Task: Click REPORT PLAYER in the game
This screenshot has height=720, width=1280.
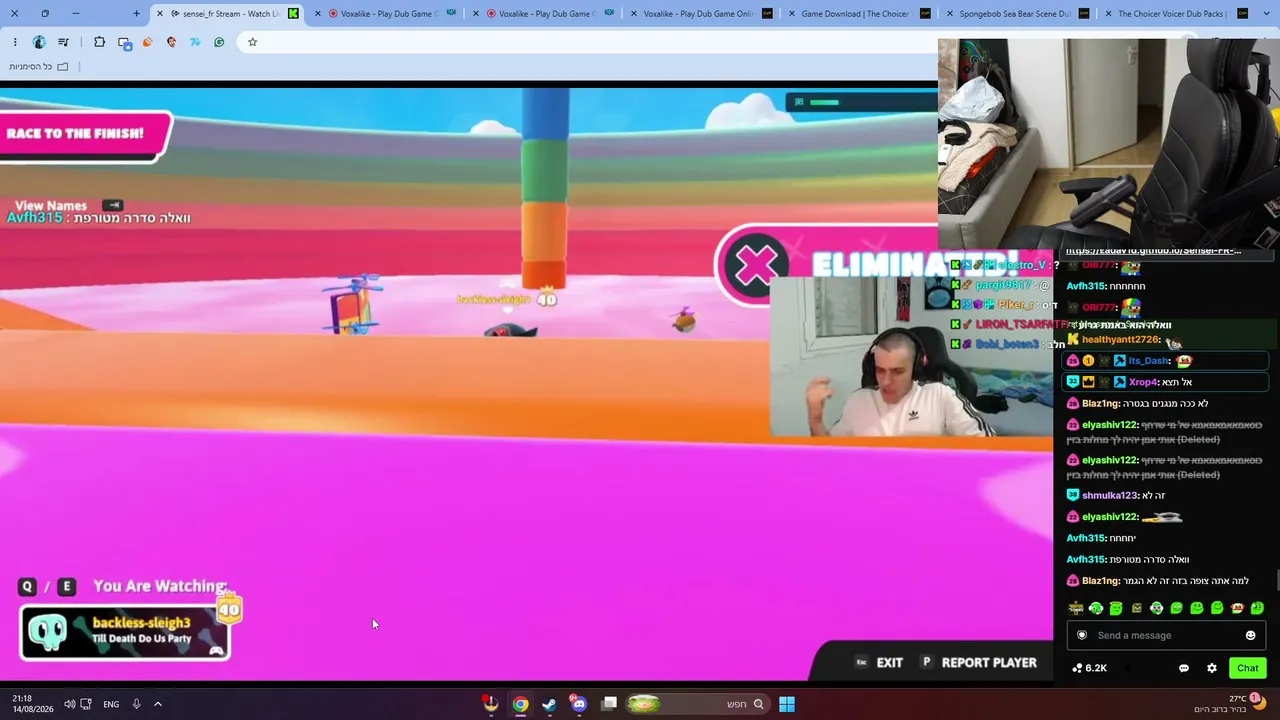Action: coord(979,663)
